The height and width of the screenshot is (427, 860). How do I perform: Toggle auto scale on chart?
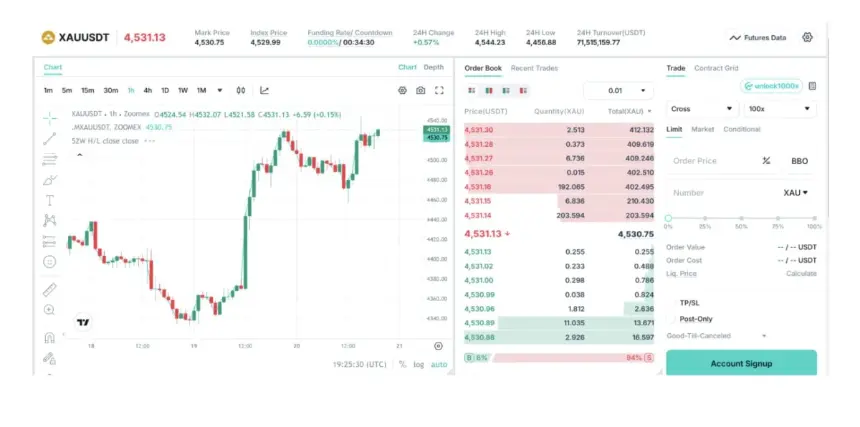pyautogui.click(x=439, y=364)
